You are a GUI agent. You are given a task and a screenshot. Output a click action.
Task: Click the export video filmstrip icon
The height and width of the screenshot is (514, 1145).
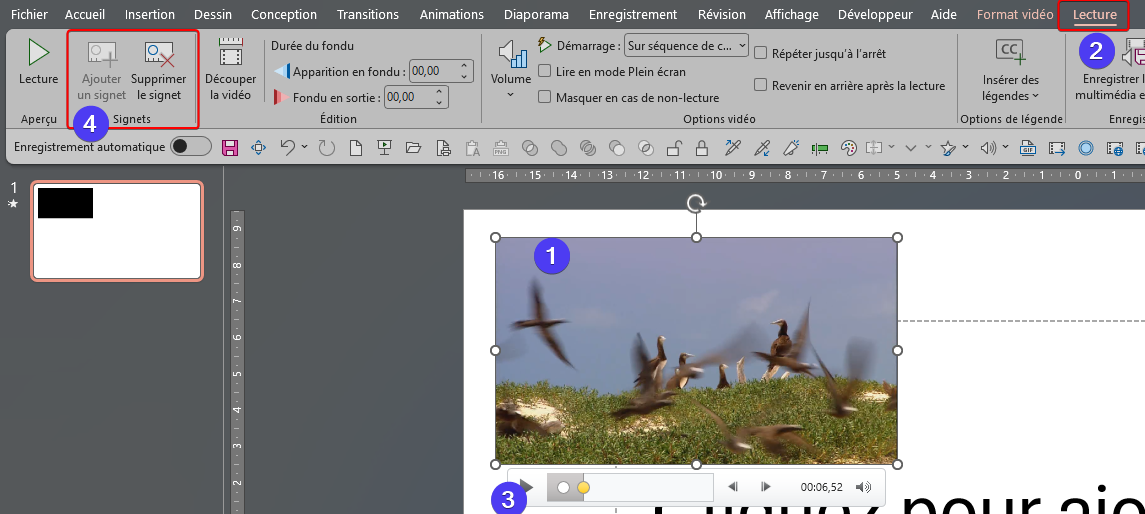[1057, 148]
